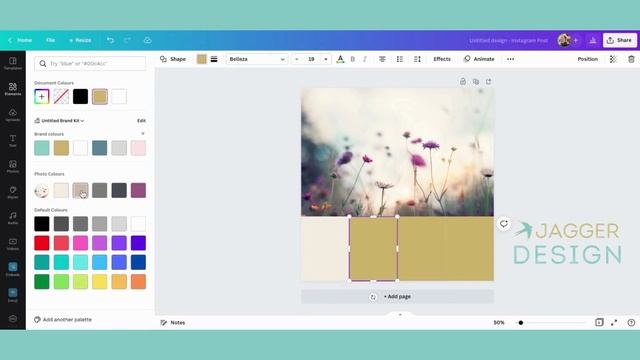640x360 pixels.
Task: Click the Share button
Action: (x=620, y=40)
